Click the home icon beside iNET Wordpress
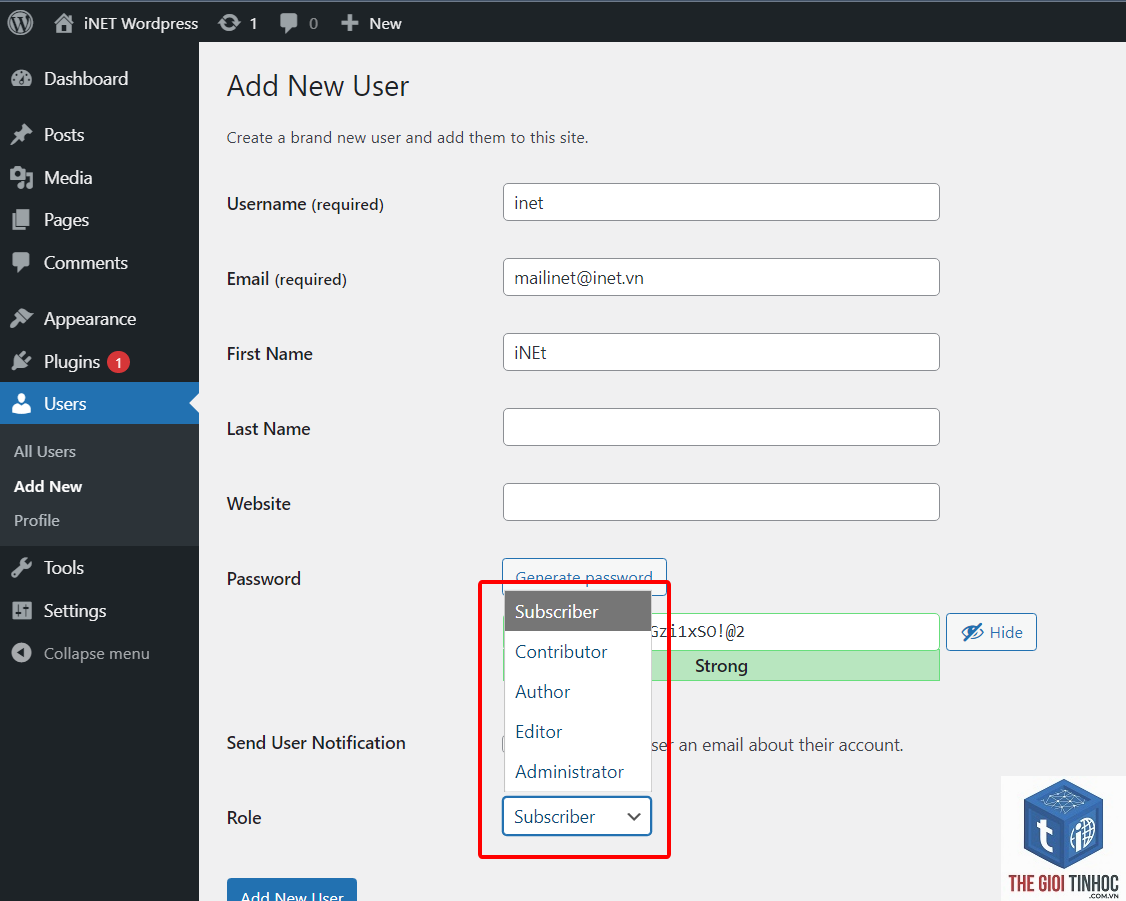Viewport: 1126px width, 901px height. [63, 24]
